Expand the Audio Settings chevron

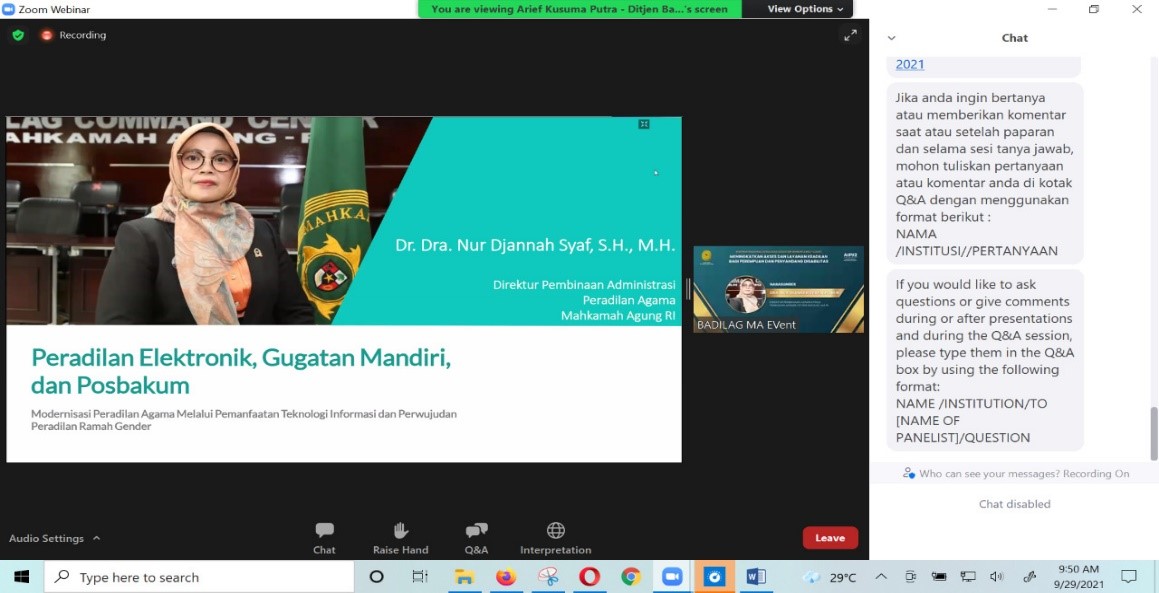[x=96, y=538]
